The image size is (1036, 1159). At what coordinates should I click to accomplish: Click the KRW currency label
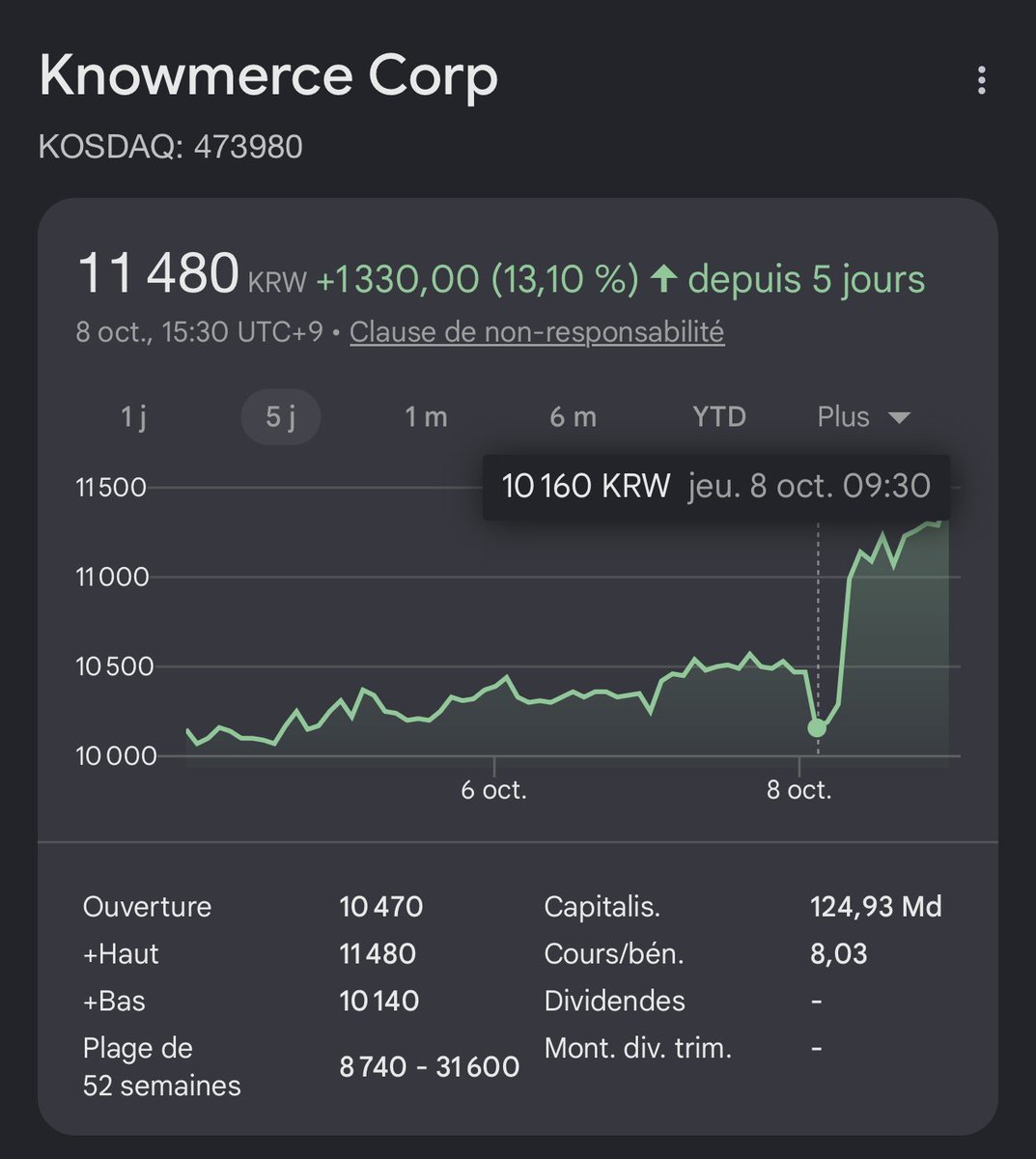[277, 283]
